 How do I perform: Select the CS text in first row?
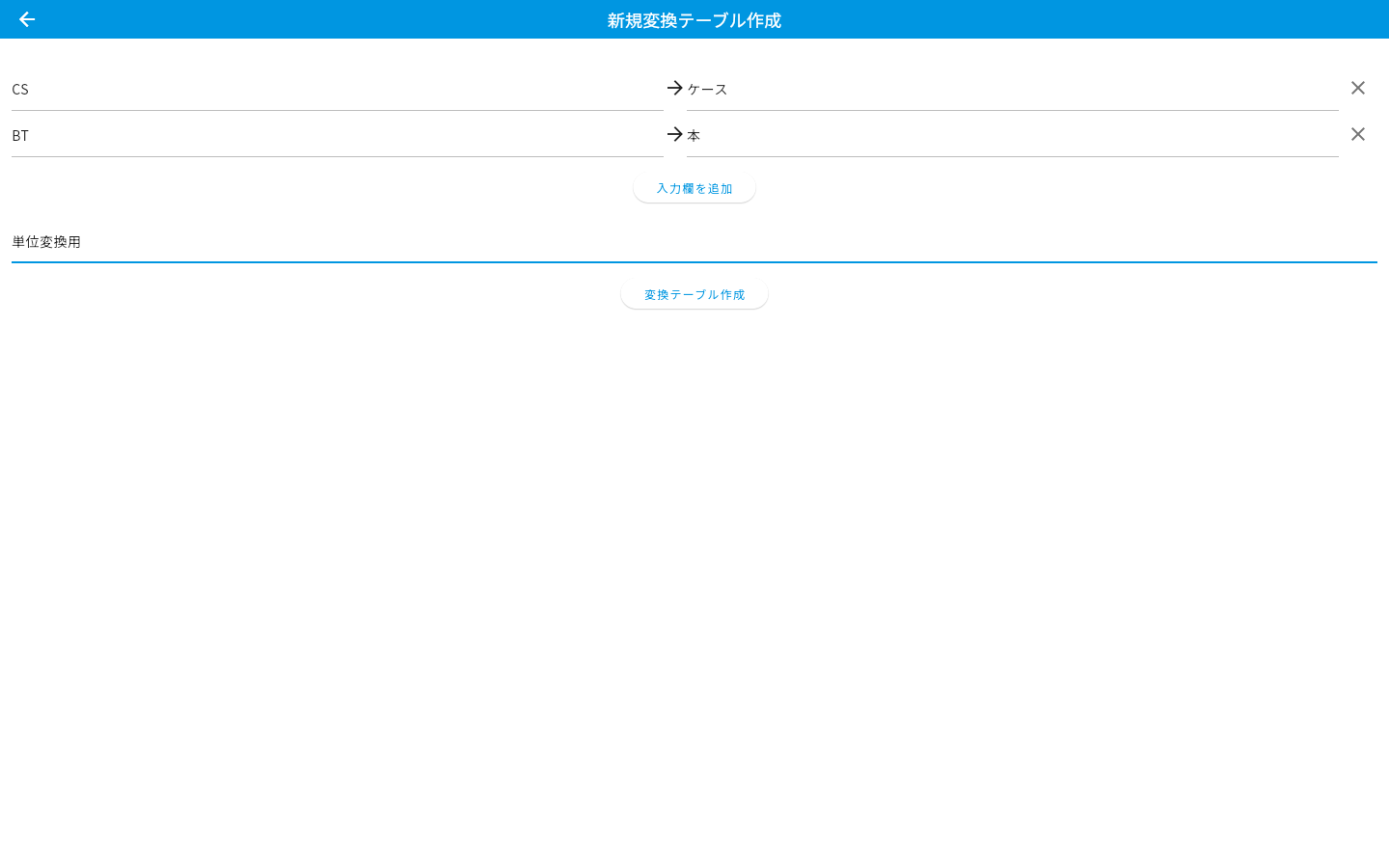click(x=20, y=89)
